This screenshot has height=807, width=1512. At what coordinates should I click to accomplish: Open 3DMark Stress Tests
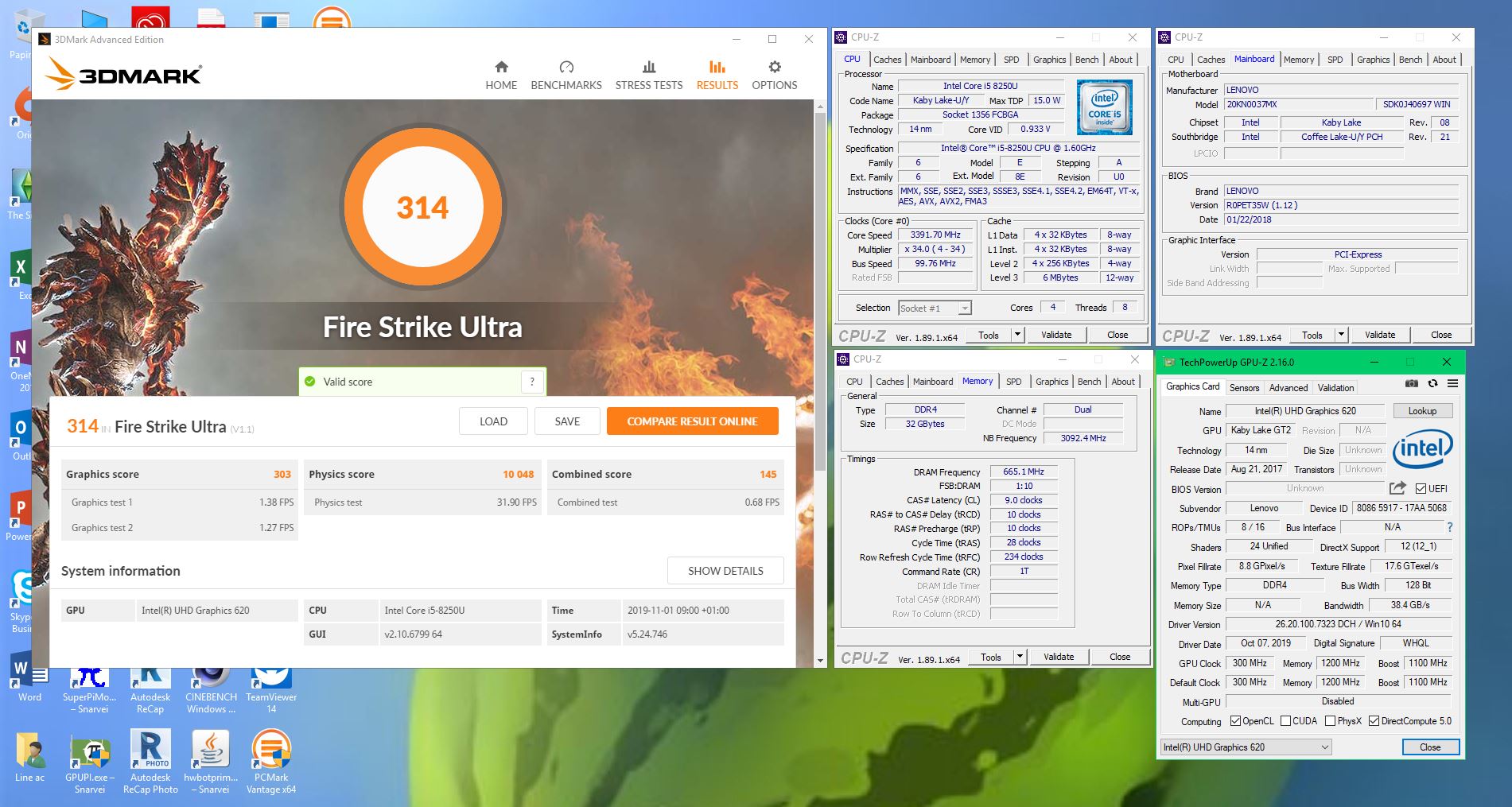tap(649, 76)
